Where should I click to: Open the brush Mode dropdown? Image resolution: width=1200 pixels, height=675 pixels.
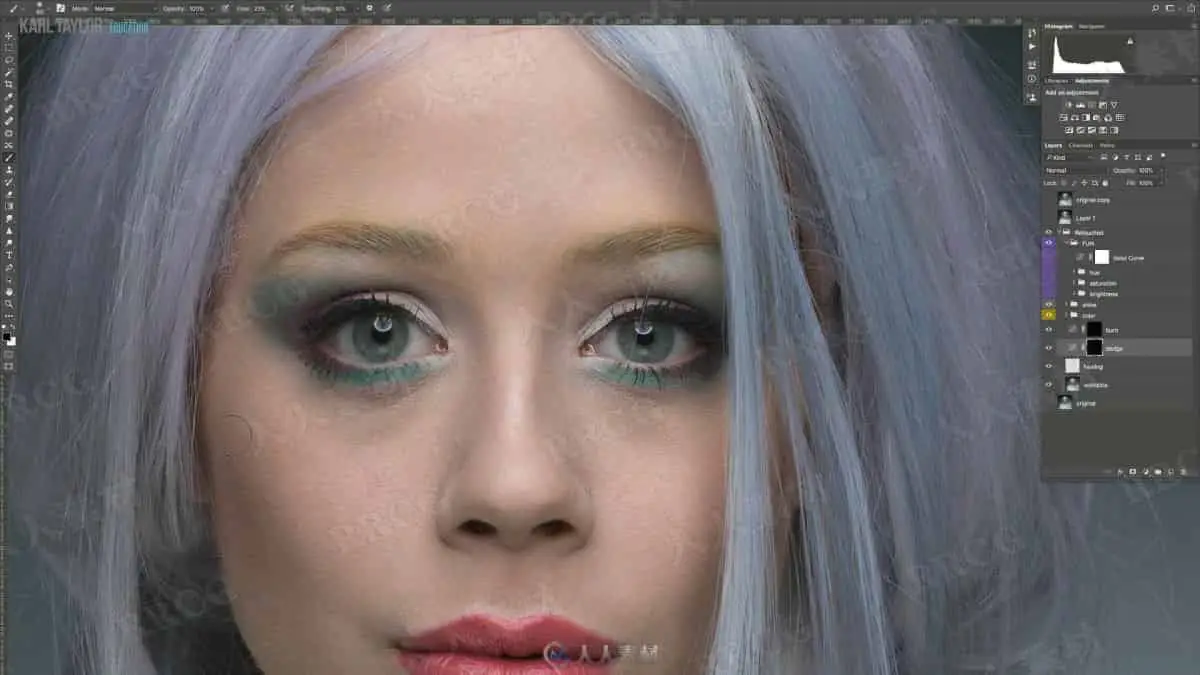pyautogui.click(x=126, y=8)
